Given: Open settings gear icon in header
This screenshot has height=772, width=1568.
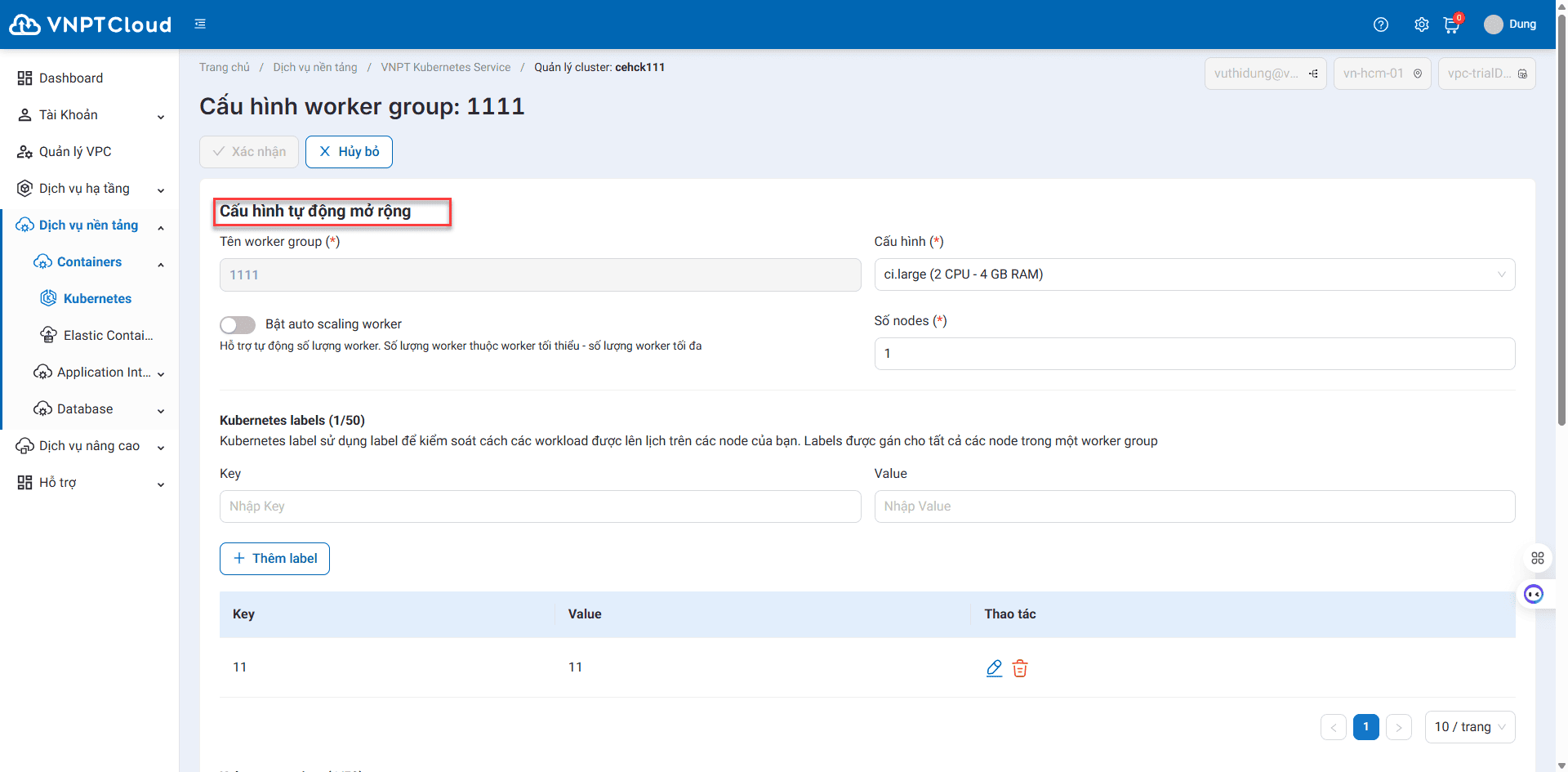Looking at the screenshot, I should pos(1421,25).
